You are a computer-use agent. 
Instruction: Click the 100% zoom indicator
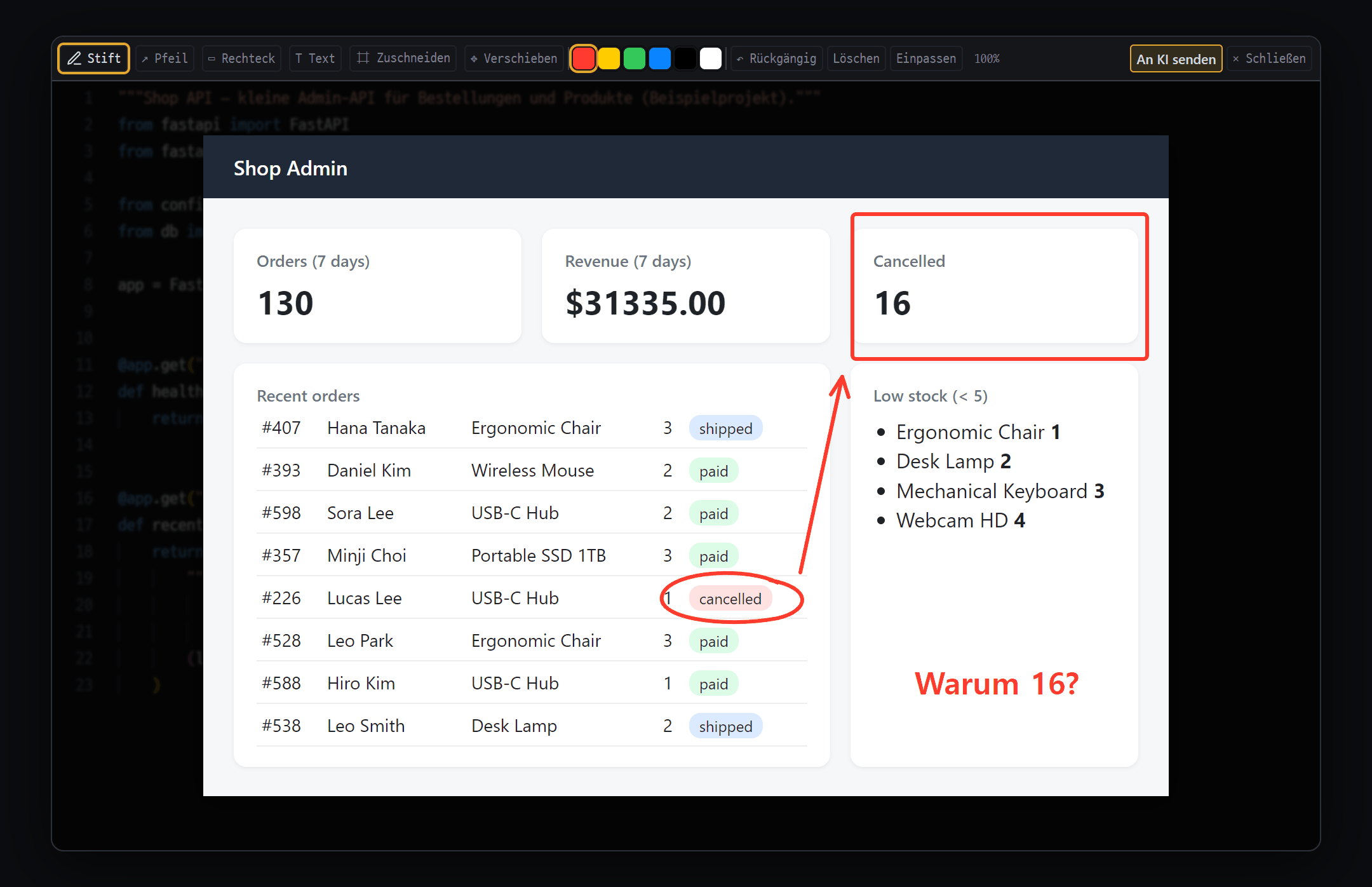(987, 58)
